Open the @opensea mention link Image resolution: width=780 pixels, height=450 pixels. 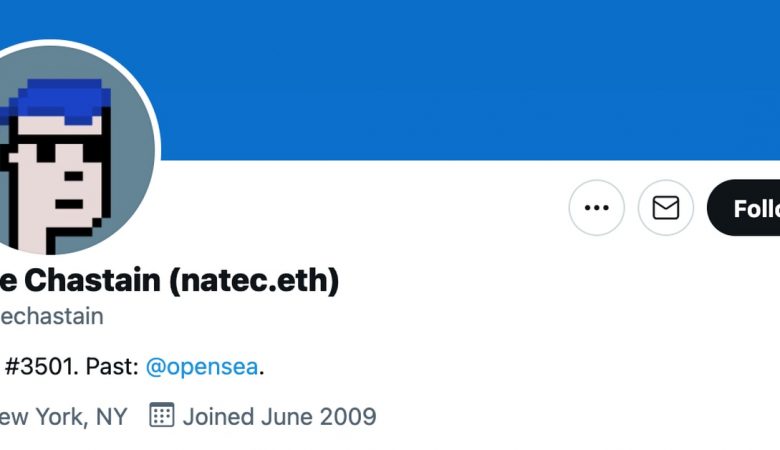pyautogui.click(x=202, y=367)
